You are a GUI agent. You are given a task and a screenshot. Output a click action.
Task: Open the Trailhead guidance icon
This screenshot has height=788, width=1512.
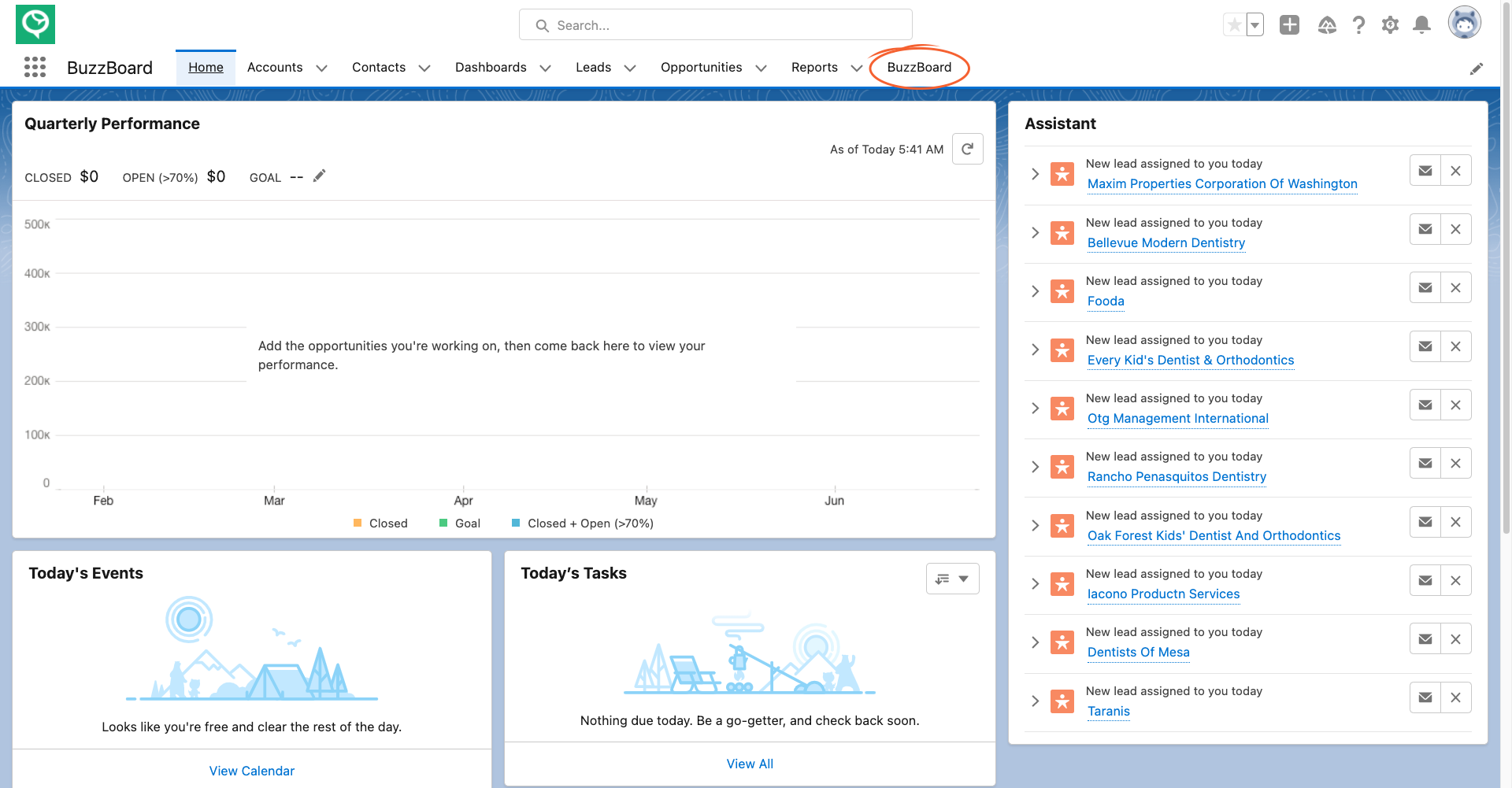pyautogui.click(x=1327, y=25)
